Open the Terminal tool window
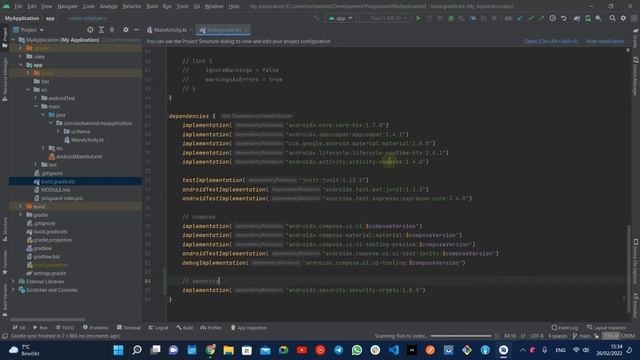640x360 pixels. 129,328
